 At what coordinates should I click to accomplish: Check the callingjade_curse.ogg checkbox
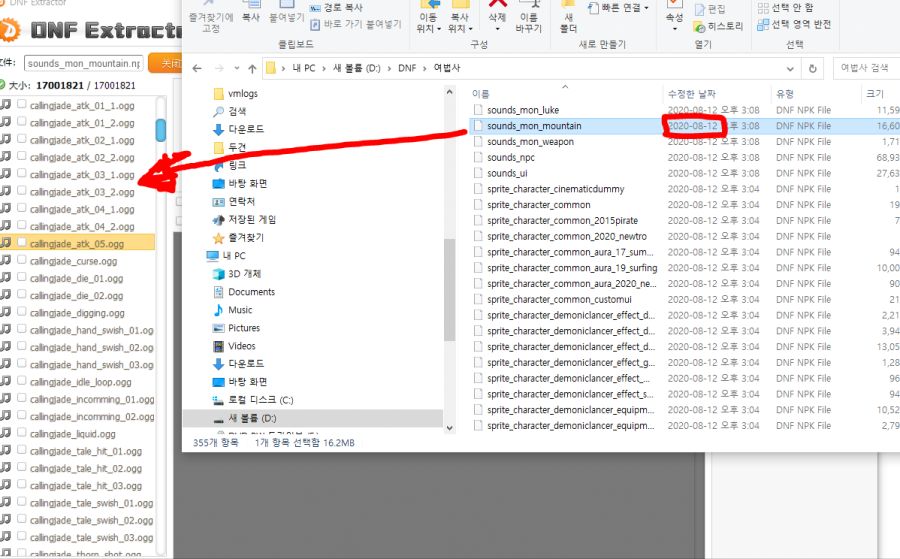click(x=22, y=259)
